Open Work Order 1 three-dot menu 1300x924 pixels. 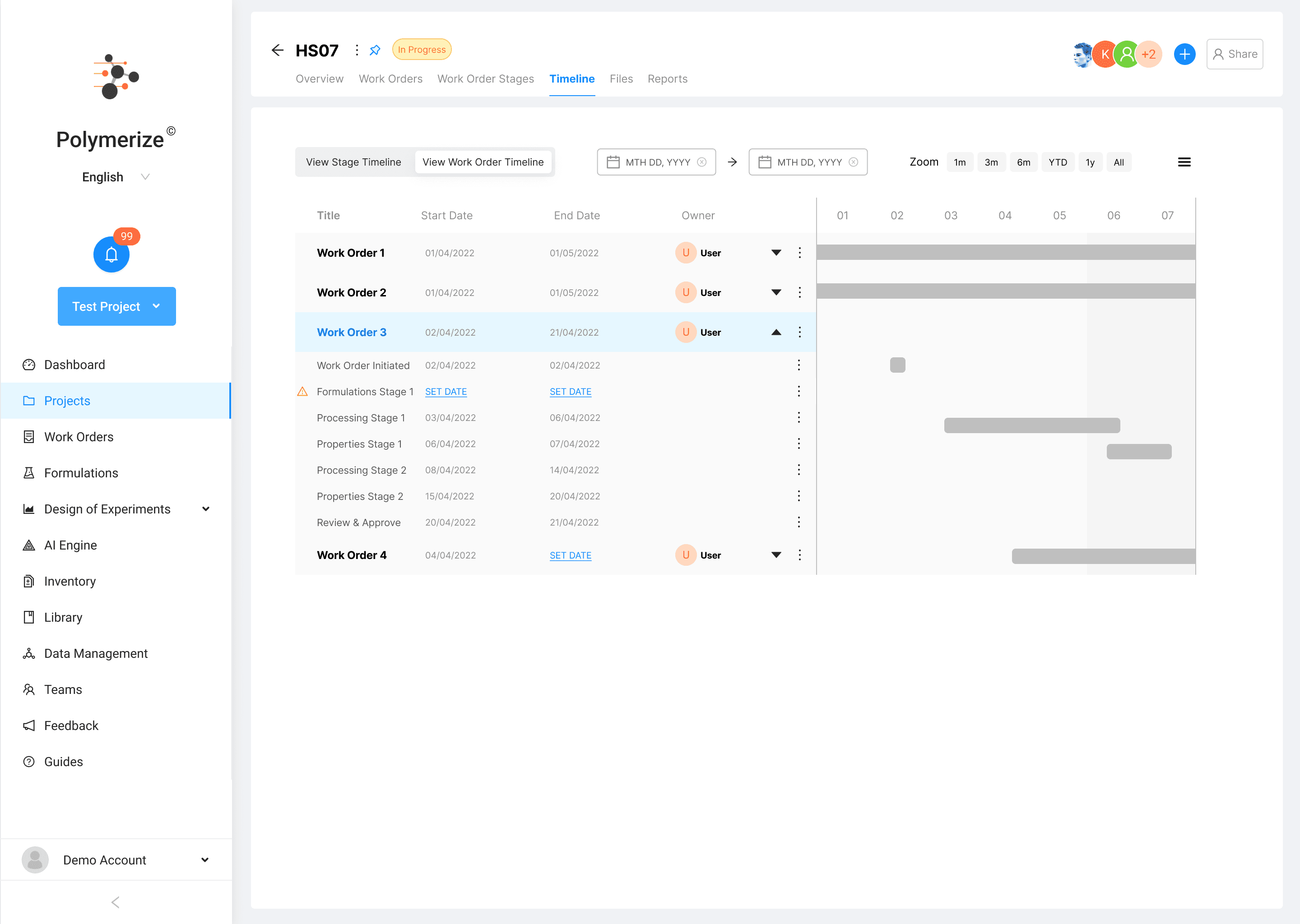pos(800,253)
